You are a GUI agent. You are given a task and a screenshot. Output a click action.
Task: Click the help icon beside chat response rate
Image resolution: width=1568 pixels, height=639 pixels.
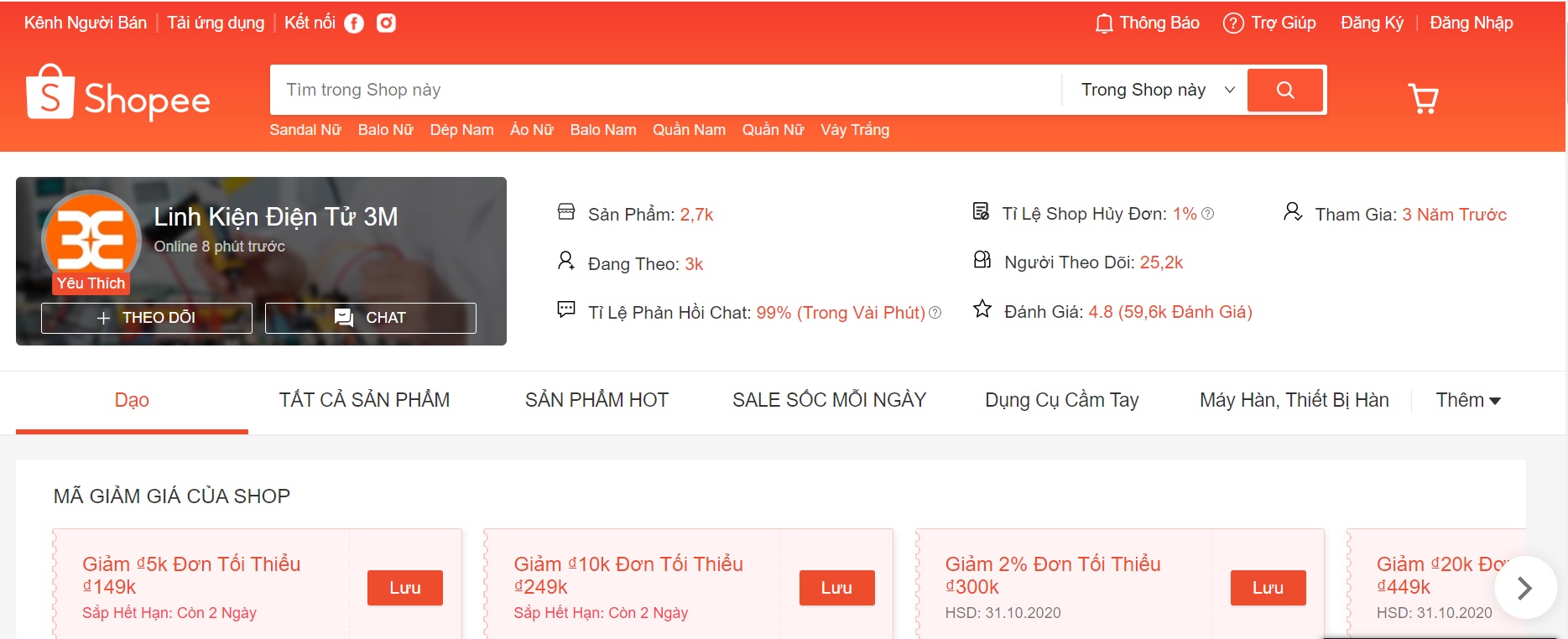point(935,313)
